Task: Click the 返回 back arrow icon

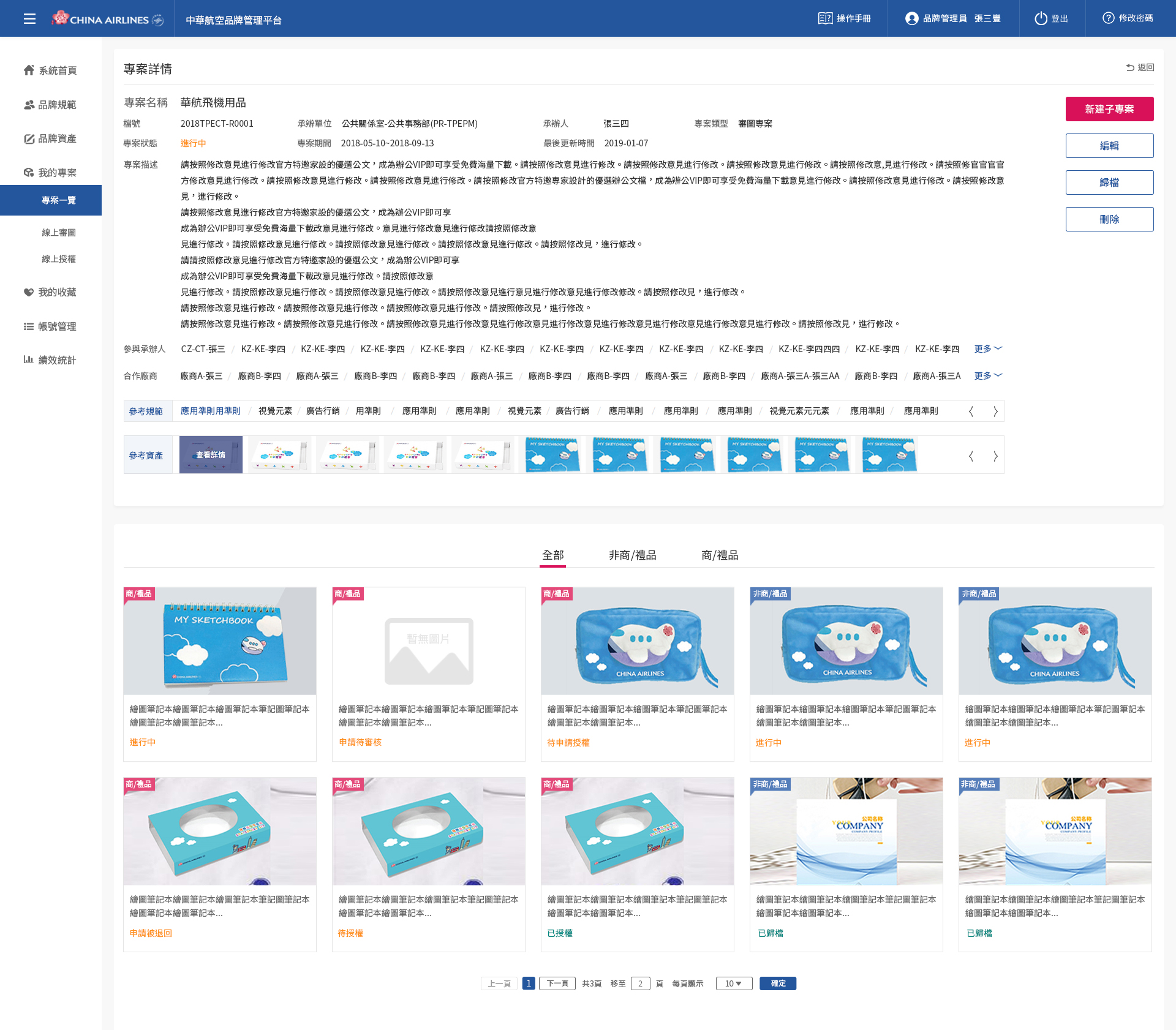Action: 1130,67
